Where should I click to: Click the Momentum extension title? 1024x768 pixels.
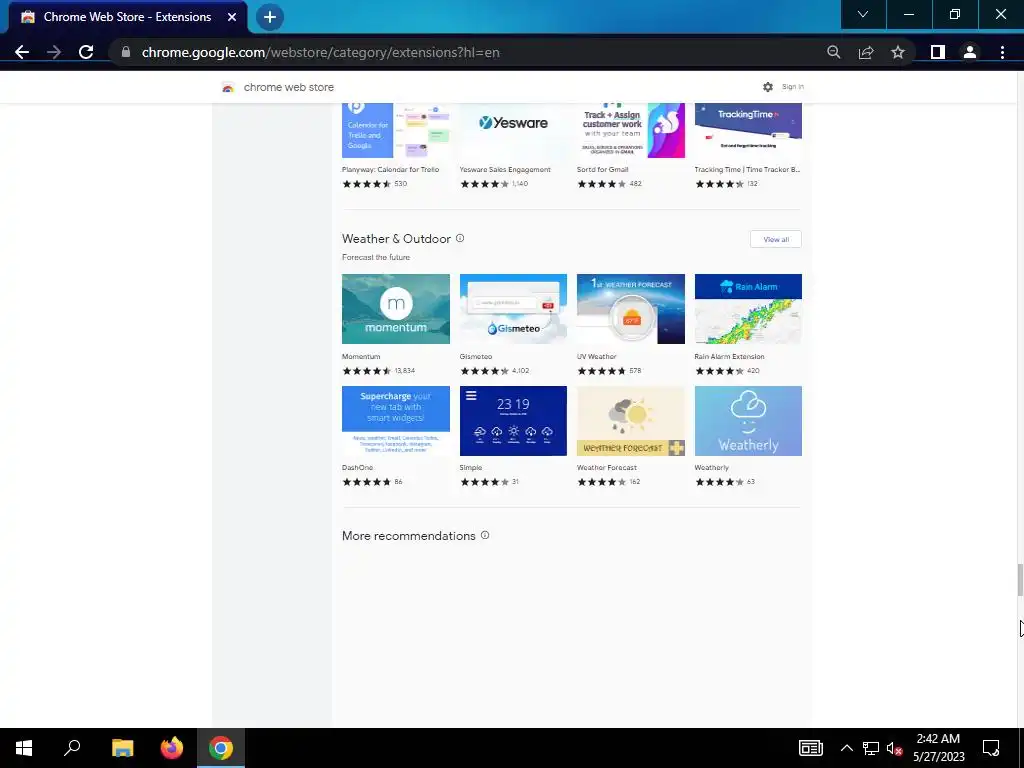[x=360, y=357]
